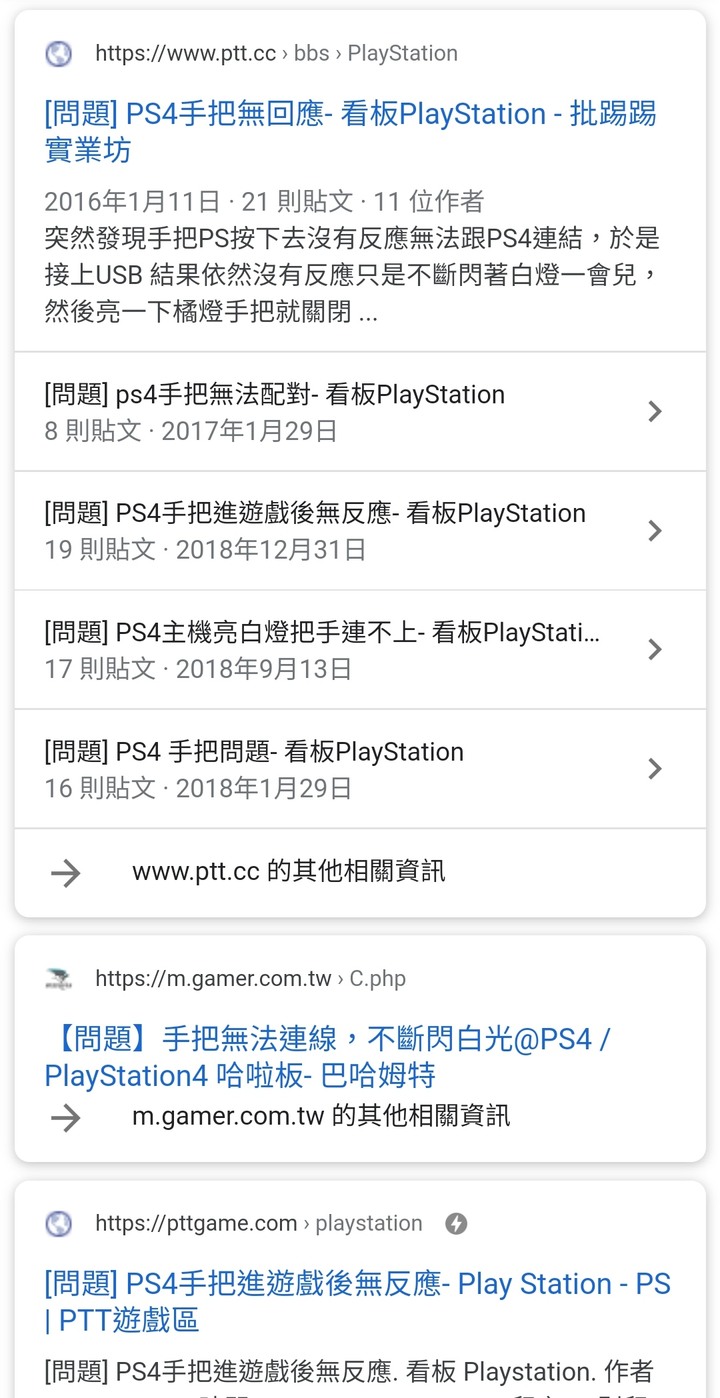Screen dimensions: 720x1398
Task: Select the ps4手把無法配對 sub-result text
Action: [275, 395]
